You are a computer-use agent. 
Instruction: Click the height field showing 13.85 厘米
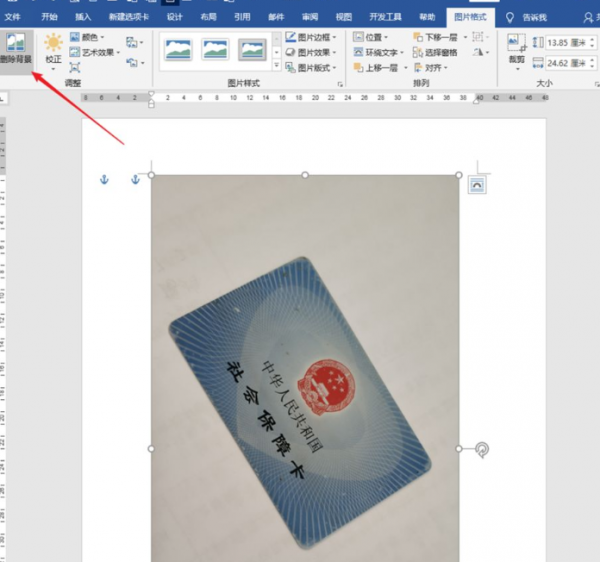(567, 42)
